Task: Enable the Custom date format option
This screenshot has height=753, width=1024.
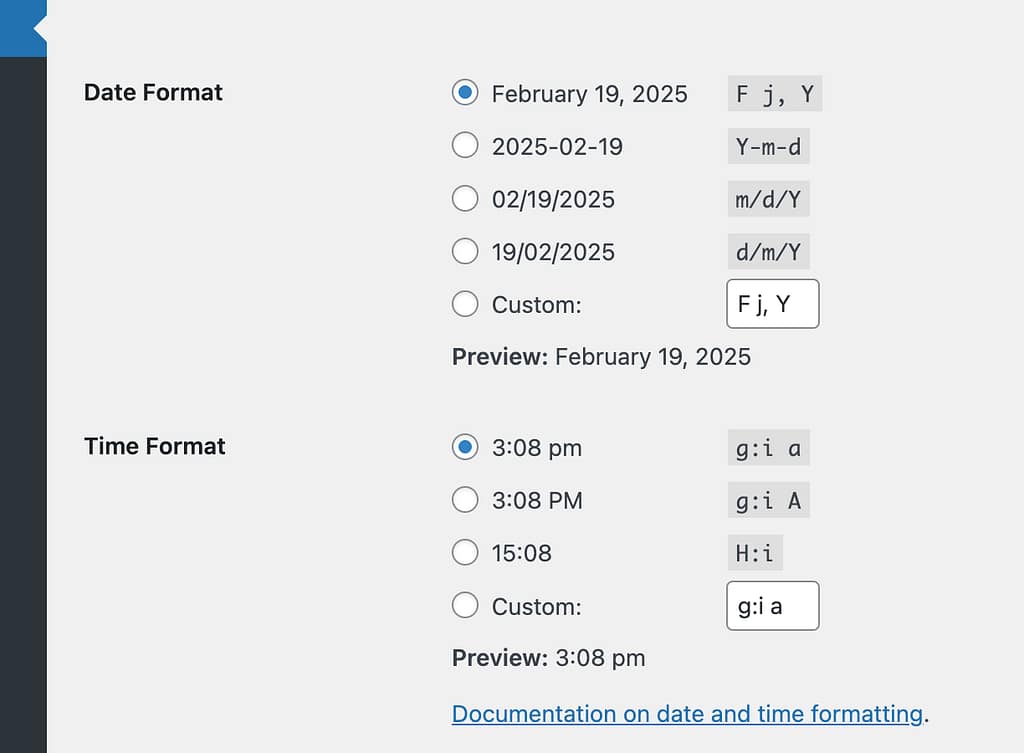Action: (465, 304)
